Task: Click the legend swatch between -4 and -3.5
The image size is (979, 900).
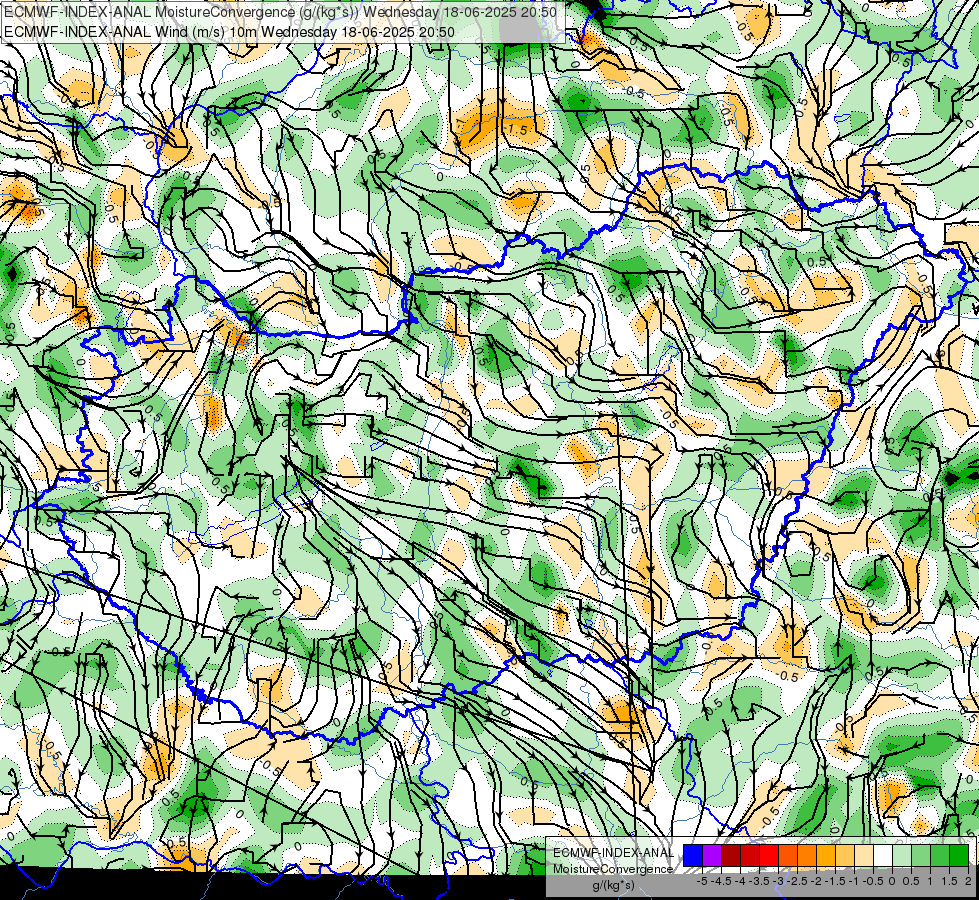Action: click(x=750, y=855)
